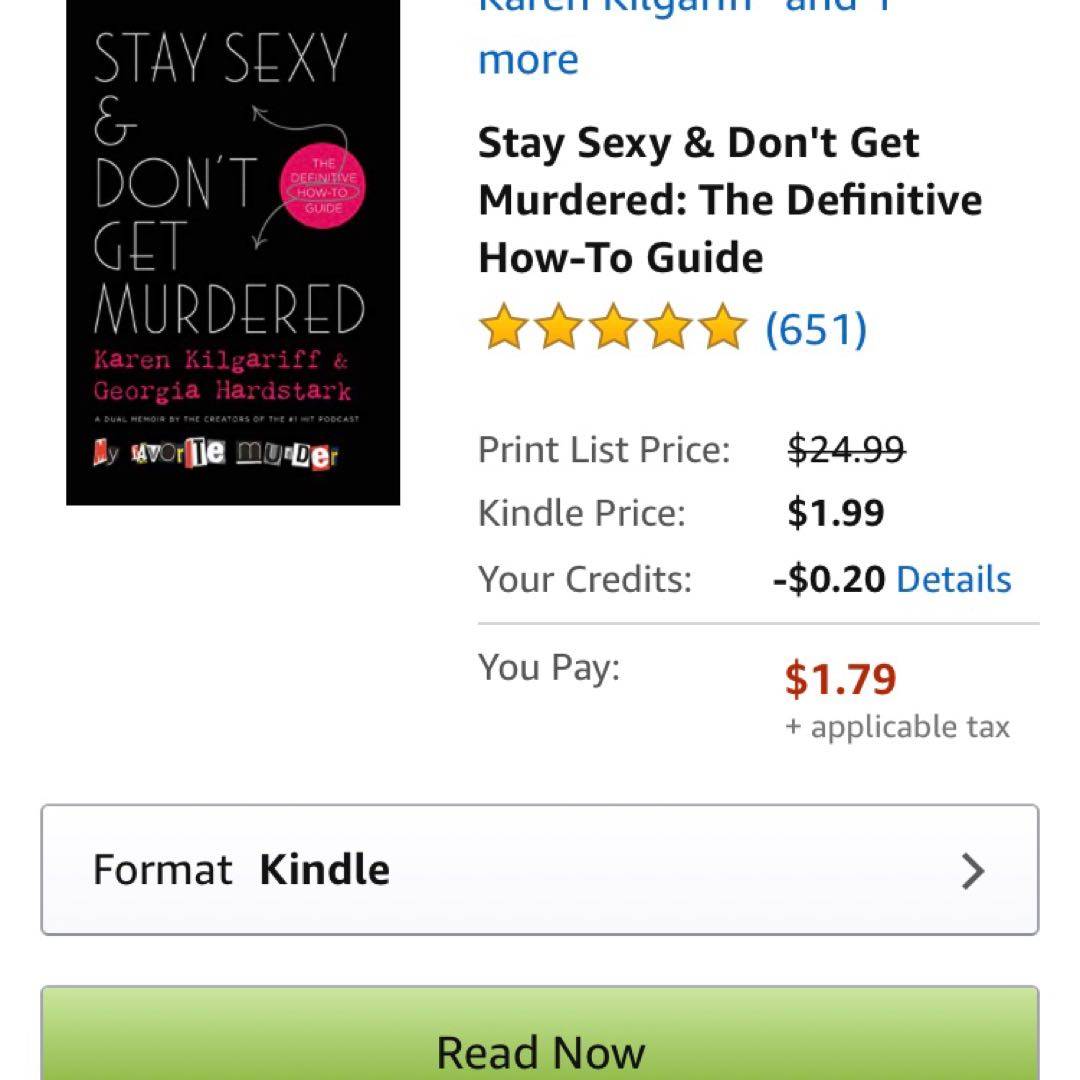The height and width of the screenshot is (1080, 1080).
Task: Select the $1.99 Kindle price
Action: pos(835,512)
